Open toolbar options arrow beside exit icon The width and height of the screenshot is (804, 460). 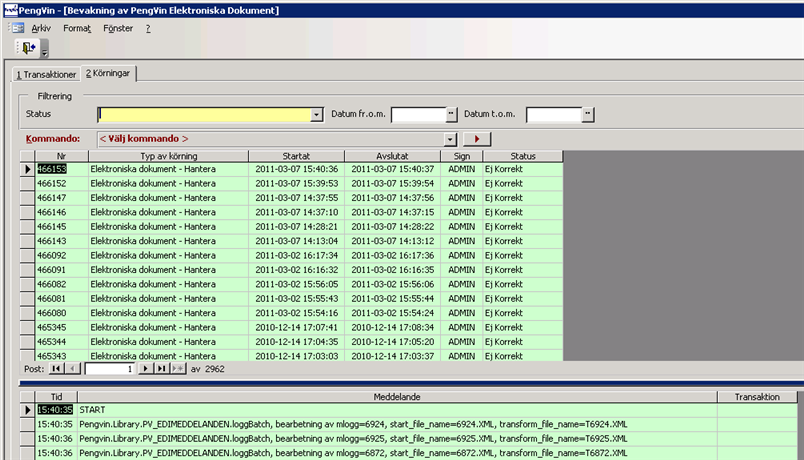[45, 48]
